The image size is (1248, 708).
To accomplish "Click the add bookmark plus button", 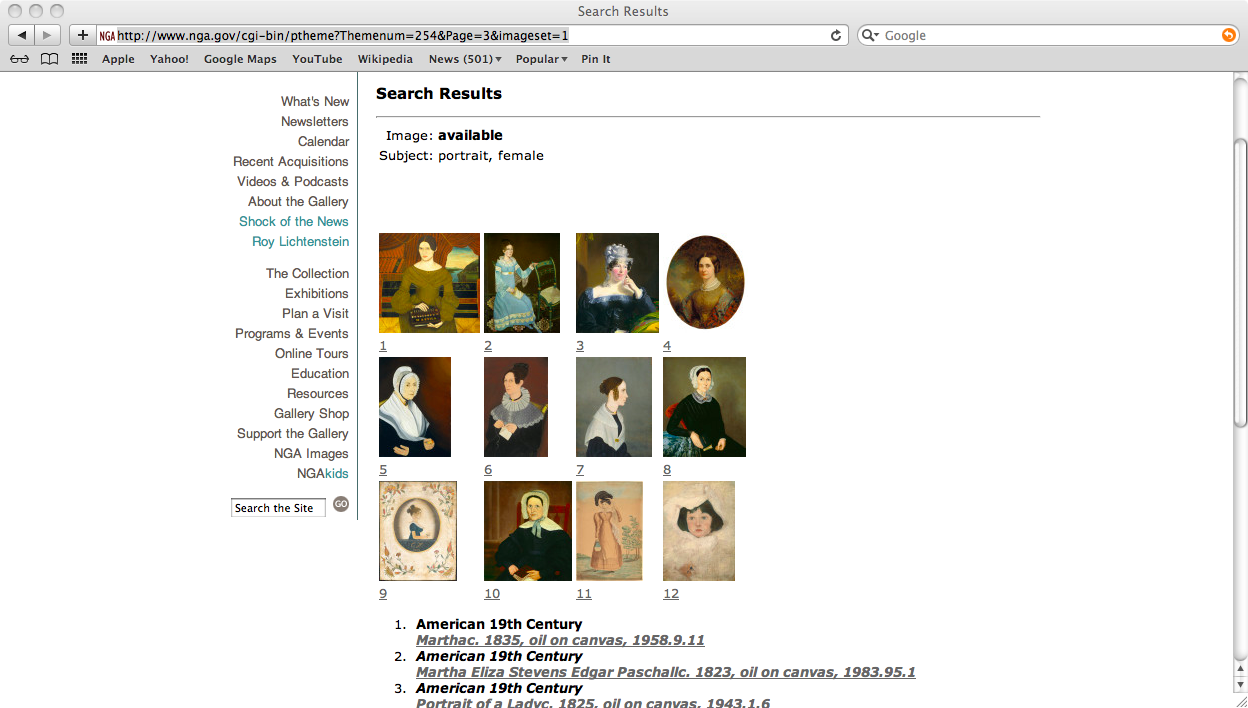I will 82,35.
